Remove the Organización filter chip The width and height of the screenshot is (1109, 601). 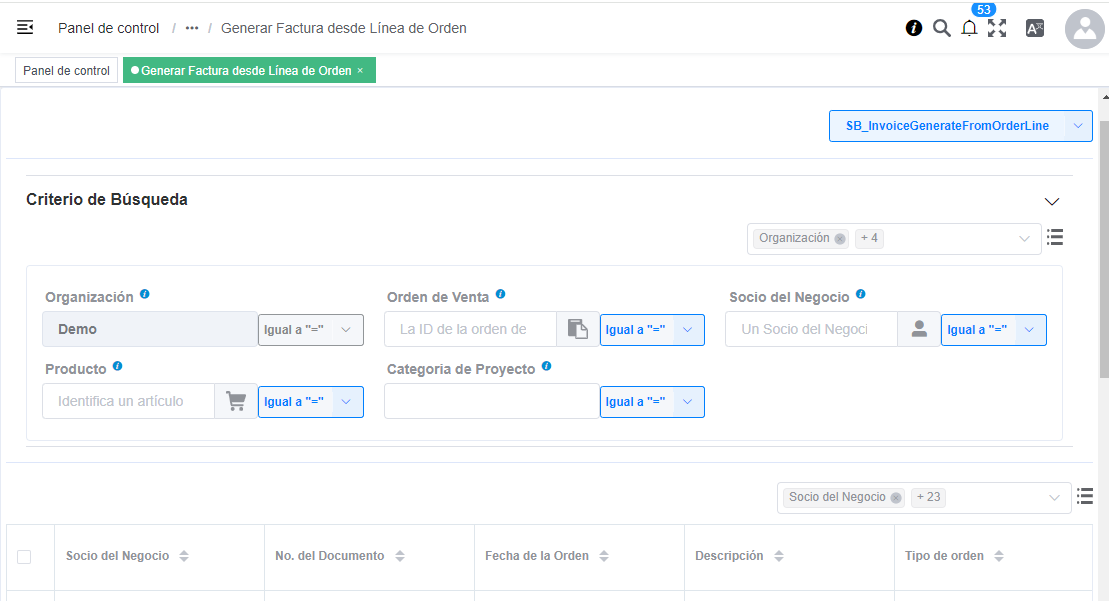click(x=839, y=238)
